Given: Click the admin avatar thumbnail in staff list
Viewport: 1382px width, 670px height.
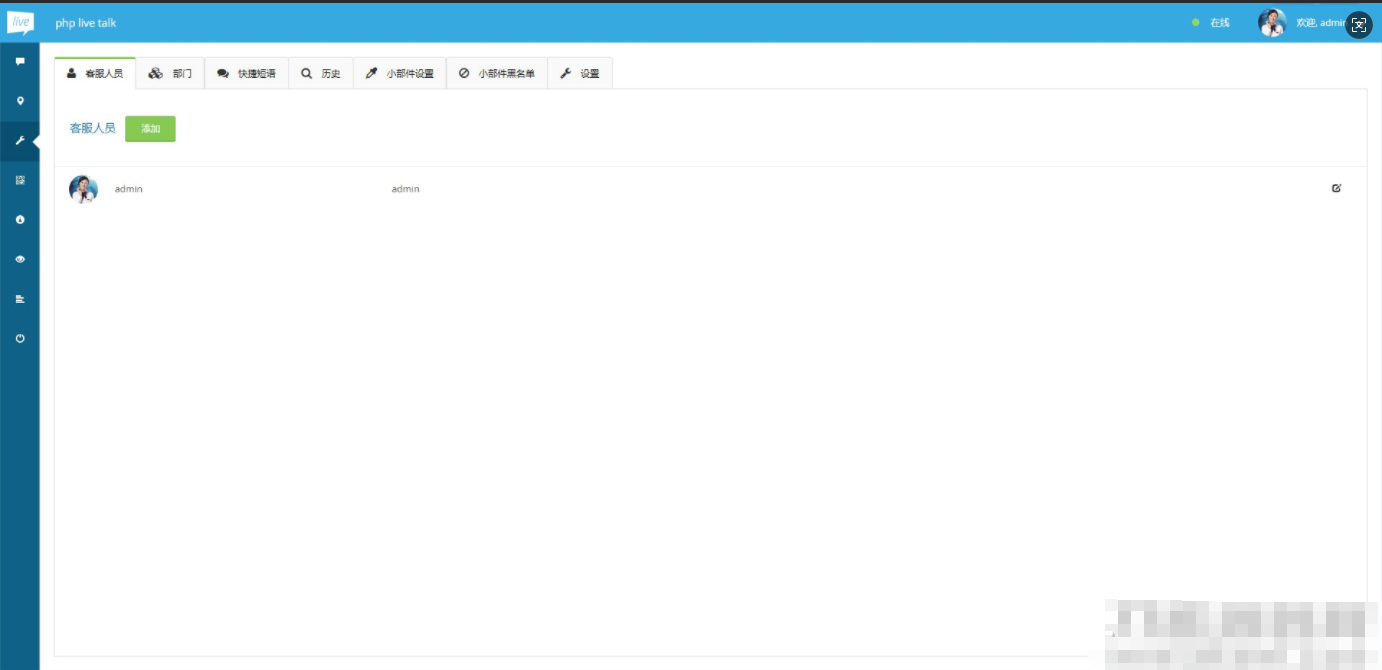Looking at the screenshot, I should [x=83, y=189].
